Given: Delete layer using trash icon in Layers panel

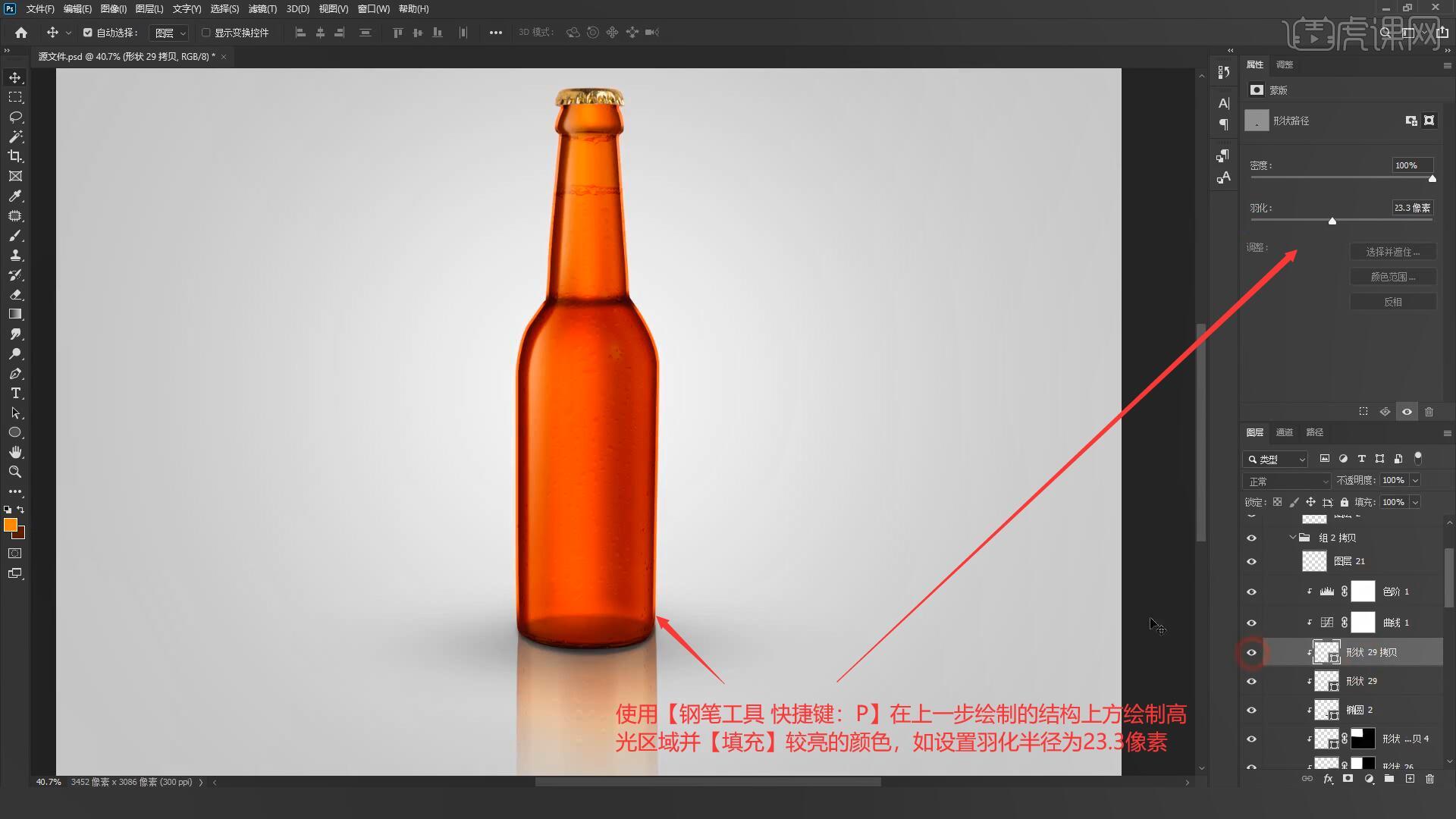Looking at the screenshot, I should click(x=1429, y=779).
